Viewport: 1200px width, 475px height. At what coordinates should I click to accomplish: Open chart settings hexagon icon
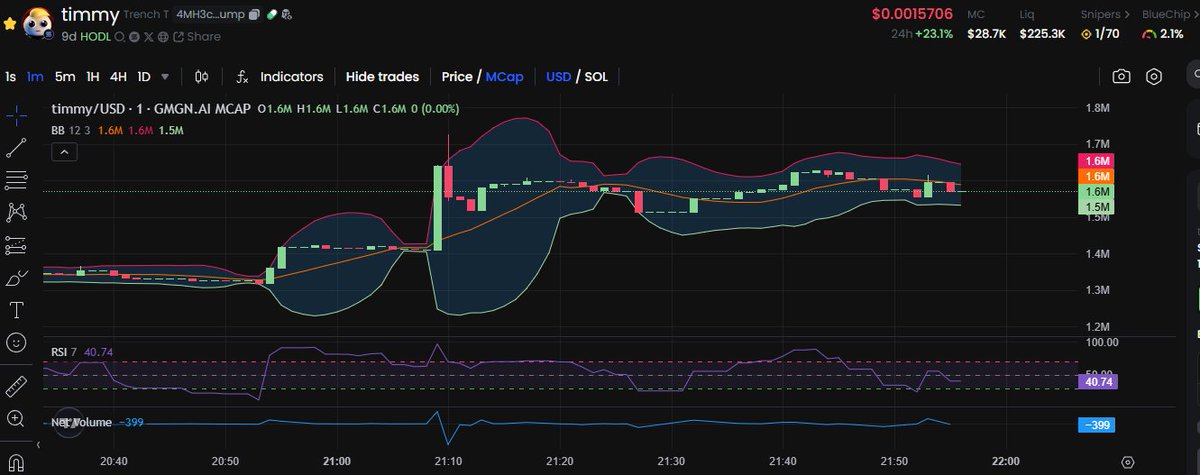pos(1154,77)
